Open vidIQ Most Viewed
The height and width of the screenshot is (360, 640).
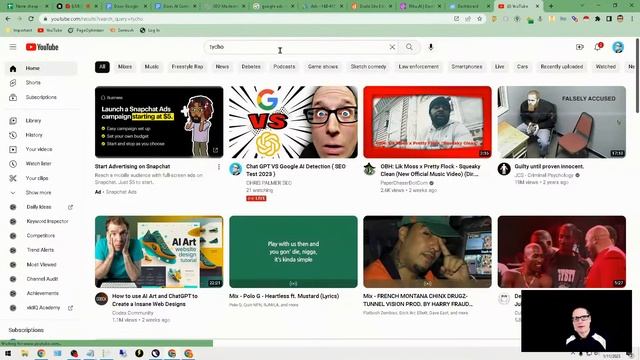click(41, 264)
